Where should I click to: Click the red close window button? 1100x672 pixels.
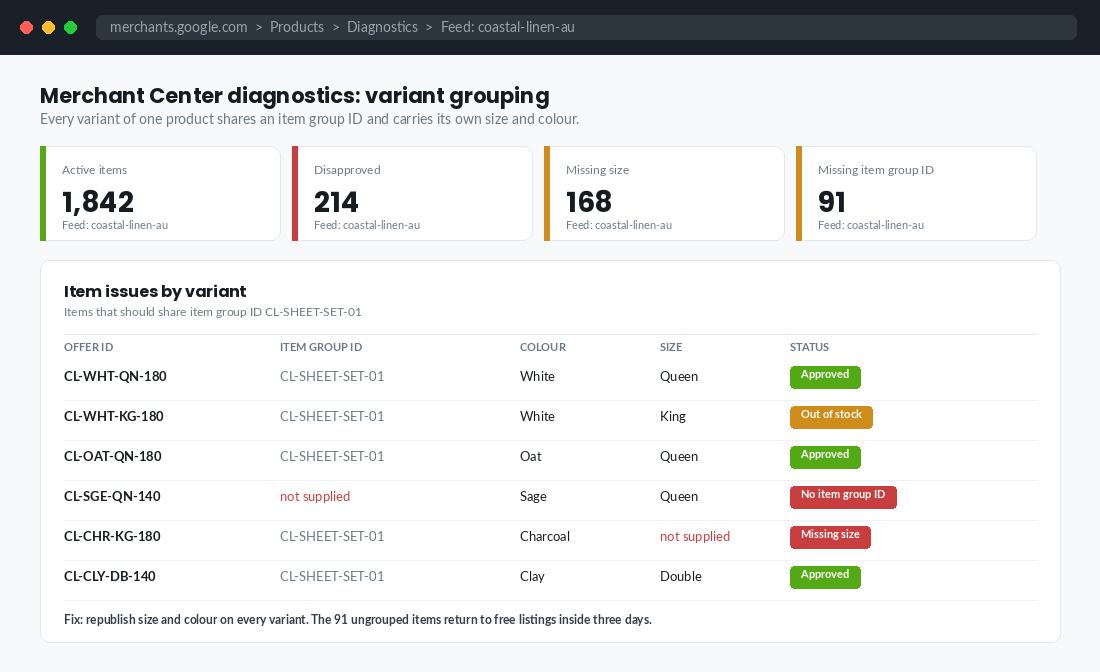pyautogui.click(x=27, y=27)
